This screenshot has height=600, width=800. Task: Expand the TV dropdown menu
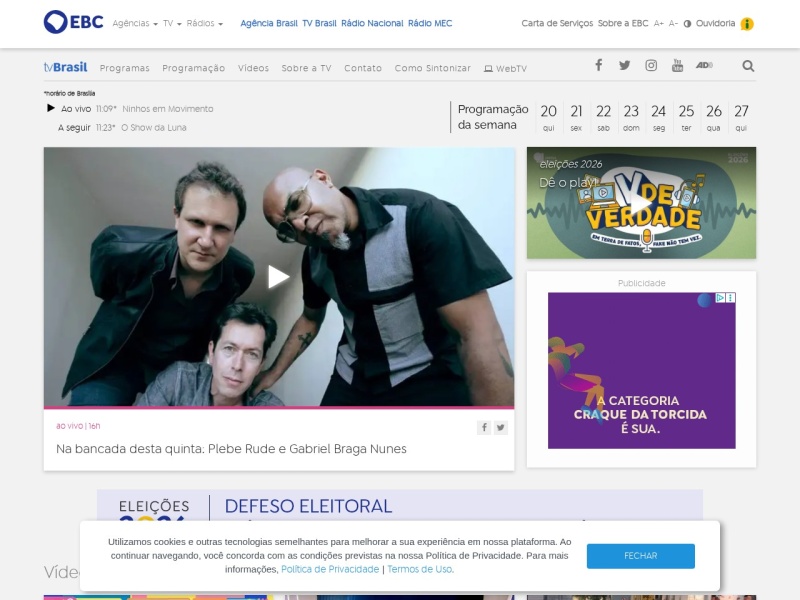(172, 23)
